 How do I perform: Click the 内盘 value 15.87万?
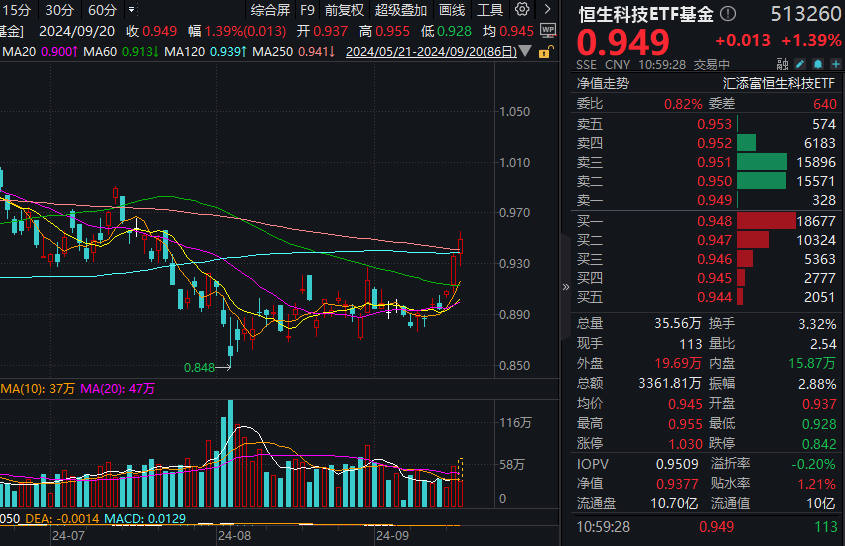pos(812,363)
